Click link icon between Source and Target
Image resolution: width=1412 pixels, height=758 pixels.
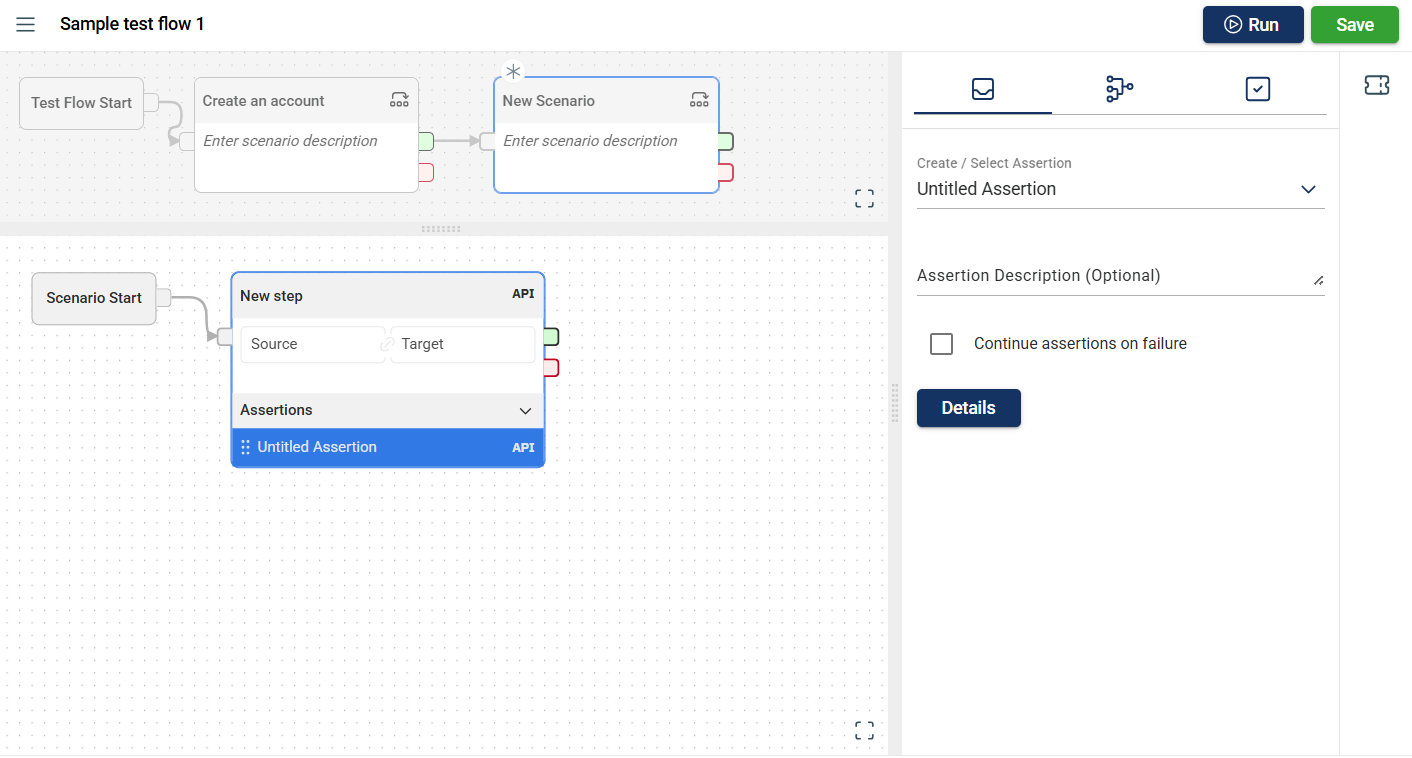click(387, 344)
